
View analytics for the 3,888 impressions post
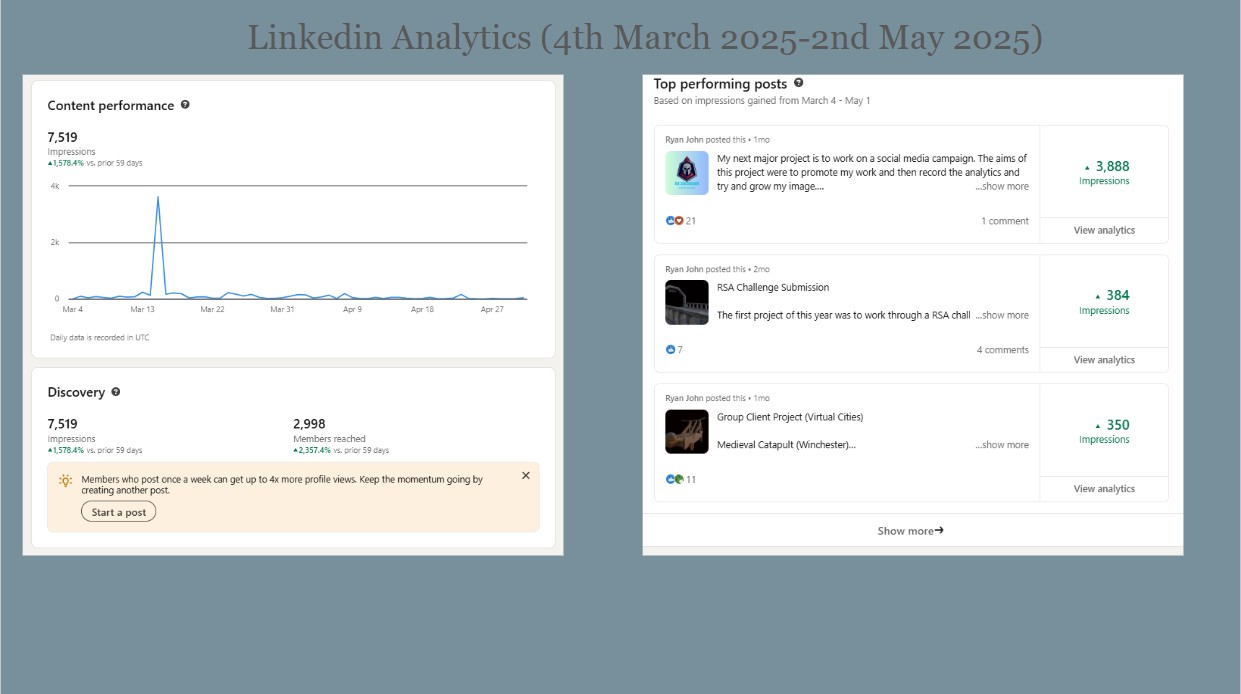[1104, 230]
